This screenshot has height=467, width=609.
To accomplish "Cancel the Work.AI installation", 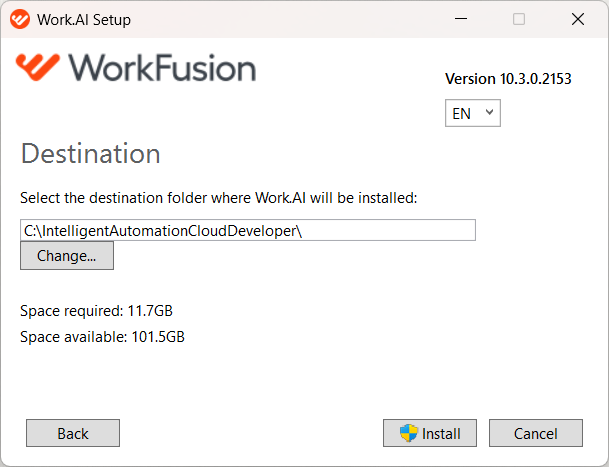I will click(x=536, y=433).
